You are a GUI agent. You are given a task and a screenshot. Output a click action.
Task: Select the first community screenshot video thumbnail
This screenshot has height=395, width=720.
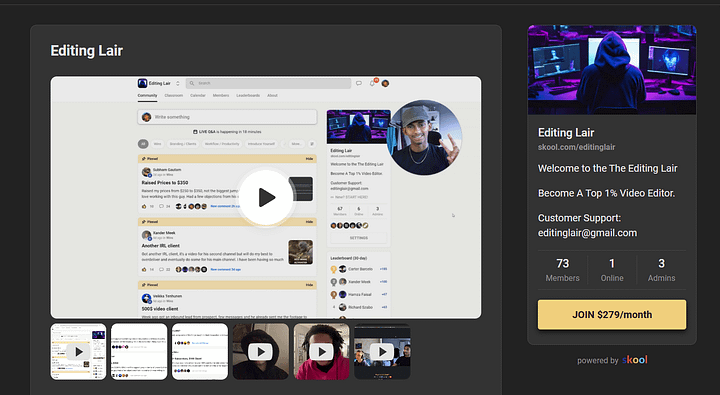pyautogui.click(x=78, y=352)
